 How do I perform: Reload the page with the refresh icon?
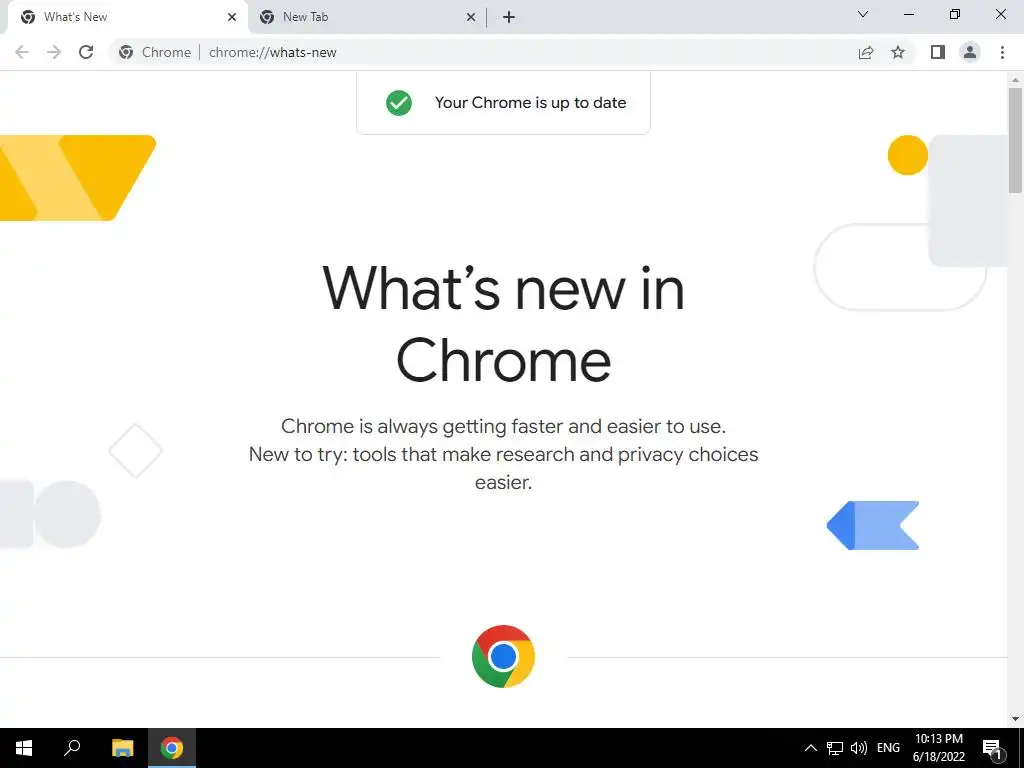(x=86, y=52)
